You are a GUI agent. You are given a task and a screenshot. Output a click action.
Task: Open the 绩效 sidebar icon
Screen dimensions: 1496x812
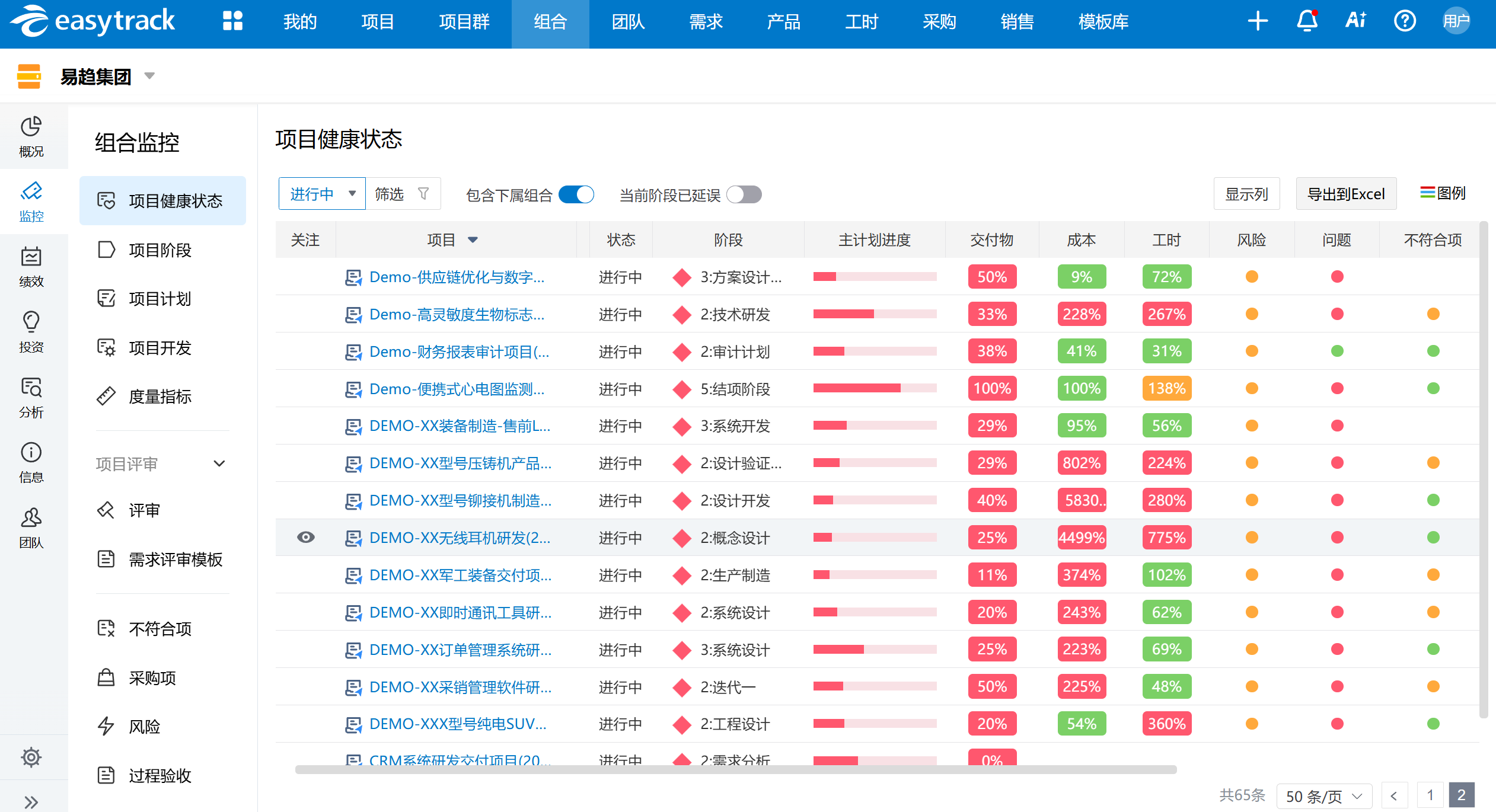tap(31, 267)
